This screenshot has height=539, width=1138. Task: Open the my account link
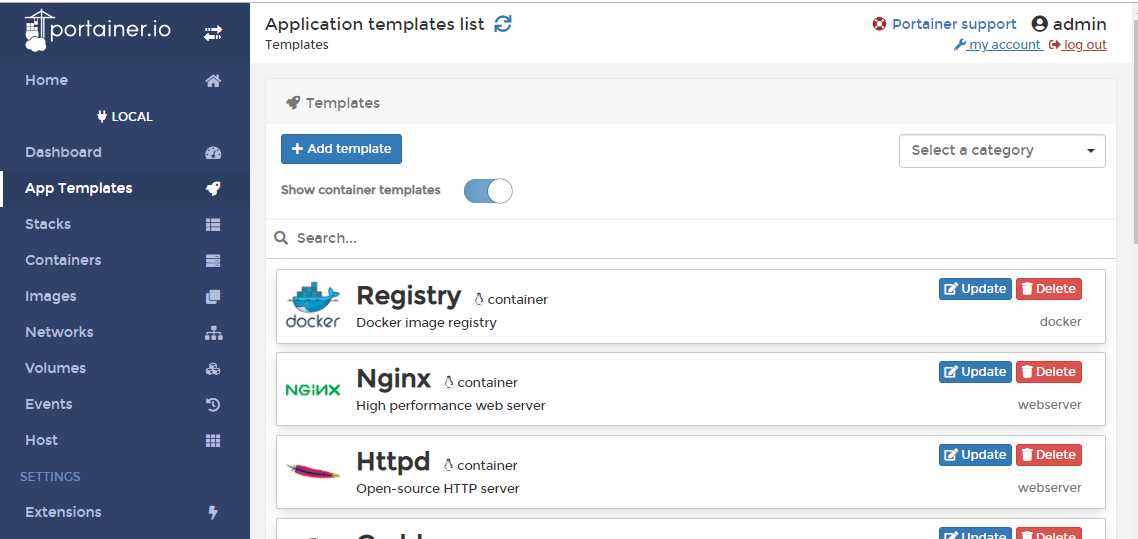pyautogui.click(x=998, y=45)
